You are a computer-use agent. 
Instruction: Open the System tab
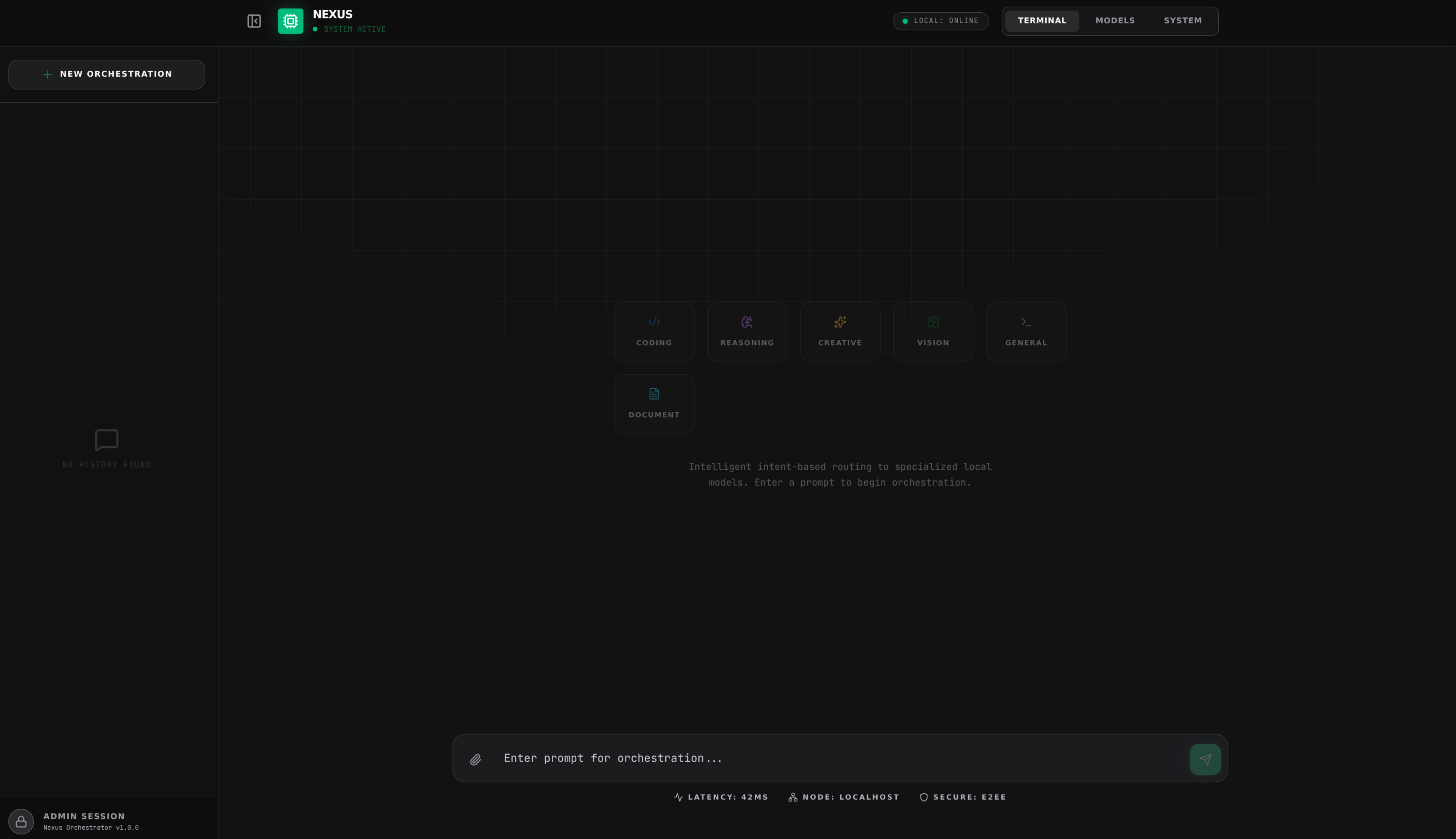click(x=1183, y=21)
